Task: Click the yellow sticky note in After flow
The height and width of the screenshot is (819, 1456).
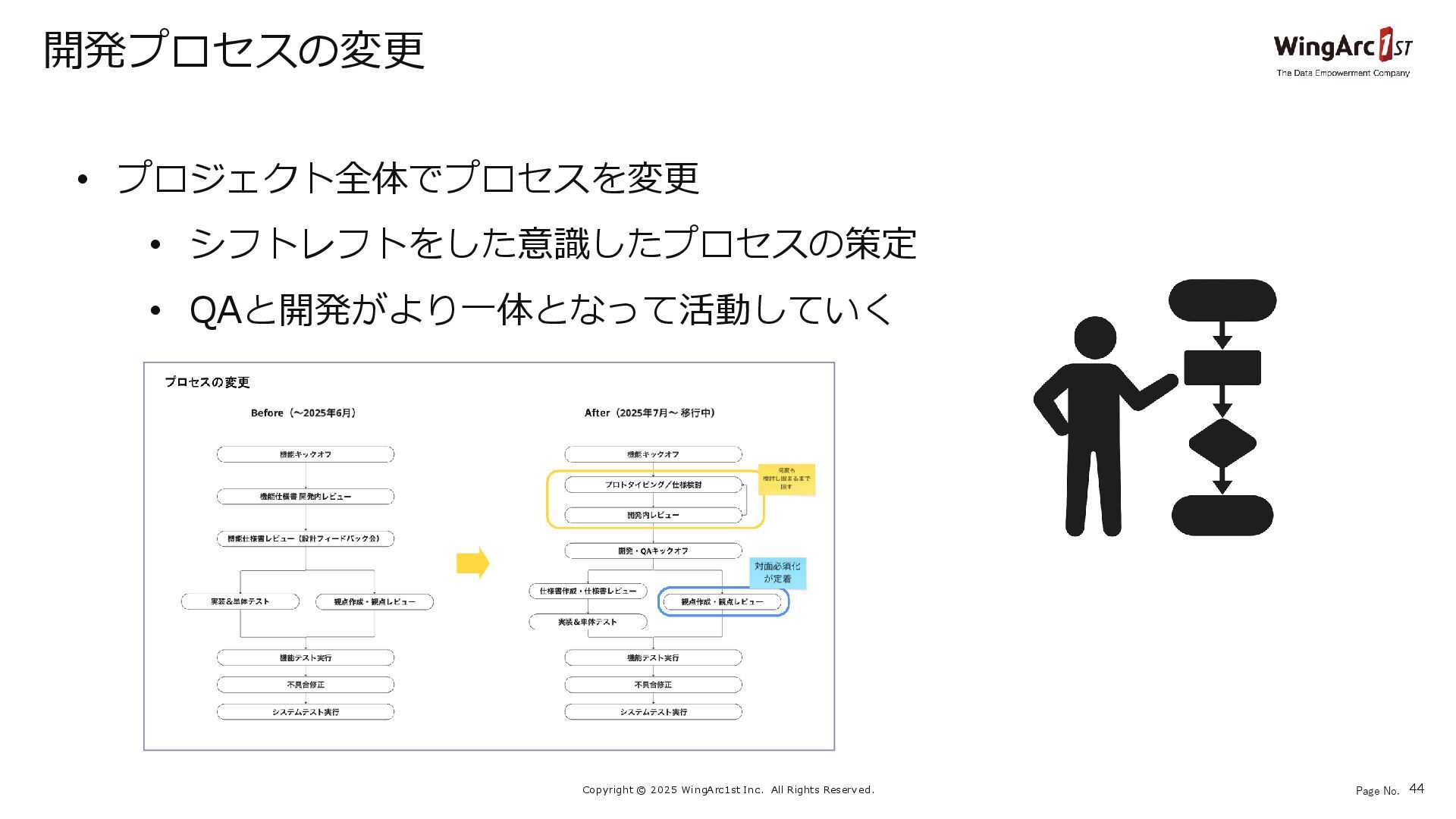Action: click(x=786, y=479)
